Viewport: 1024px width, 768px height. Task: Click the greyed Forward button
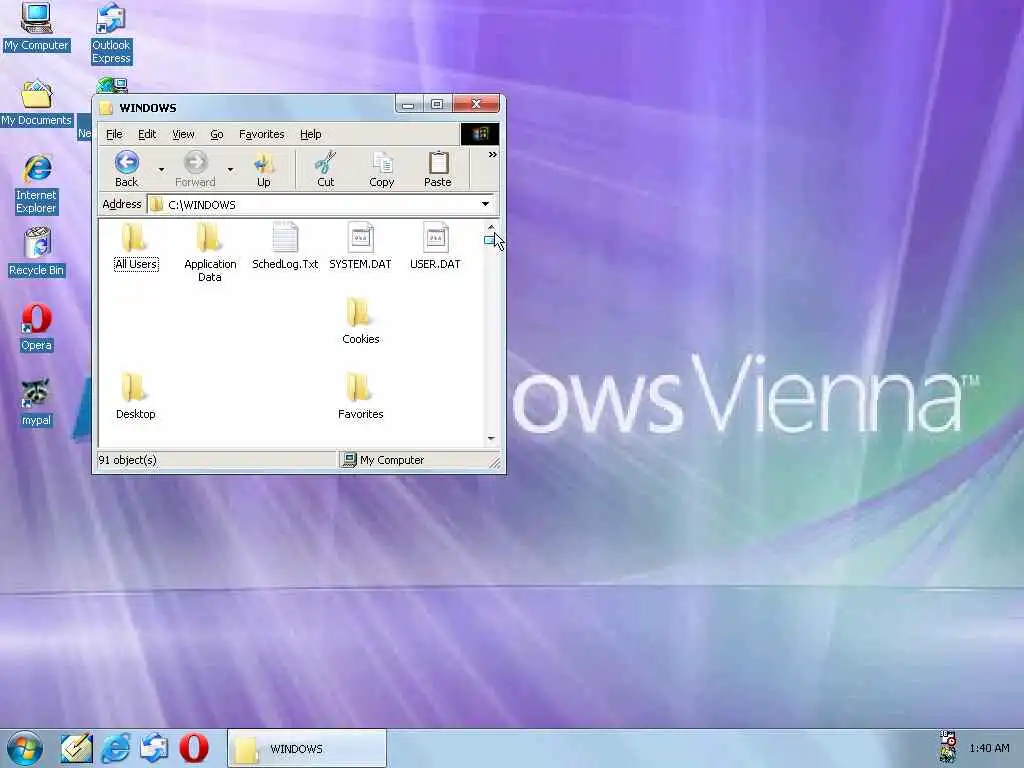(195, 169)
